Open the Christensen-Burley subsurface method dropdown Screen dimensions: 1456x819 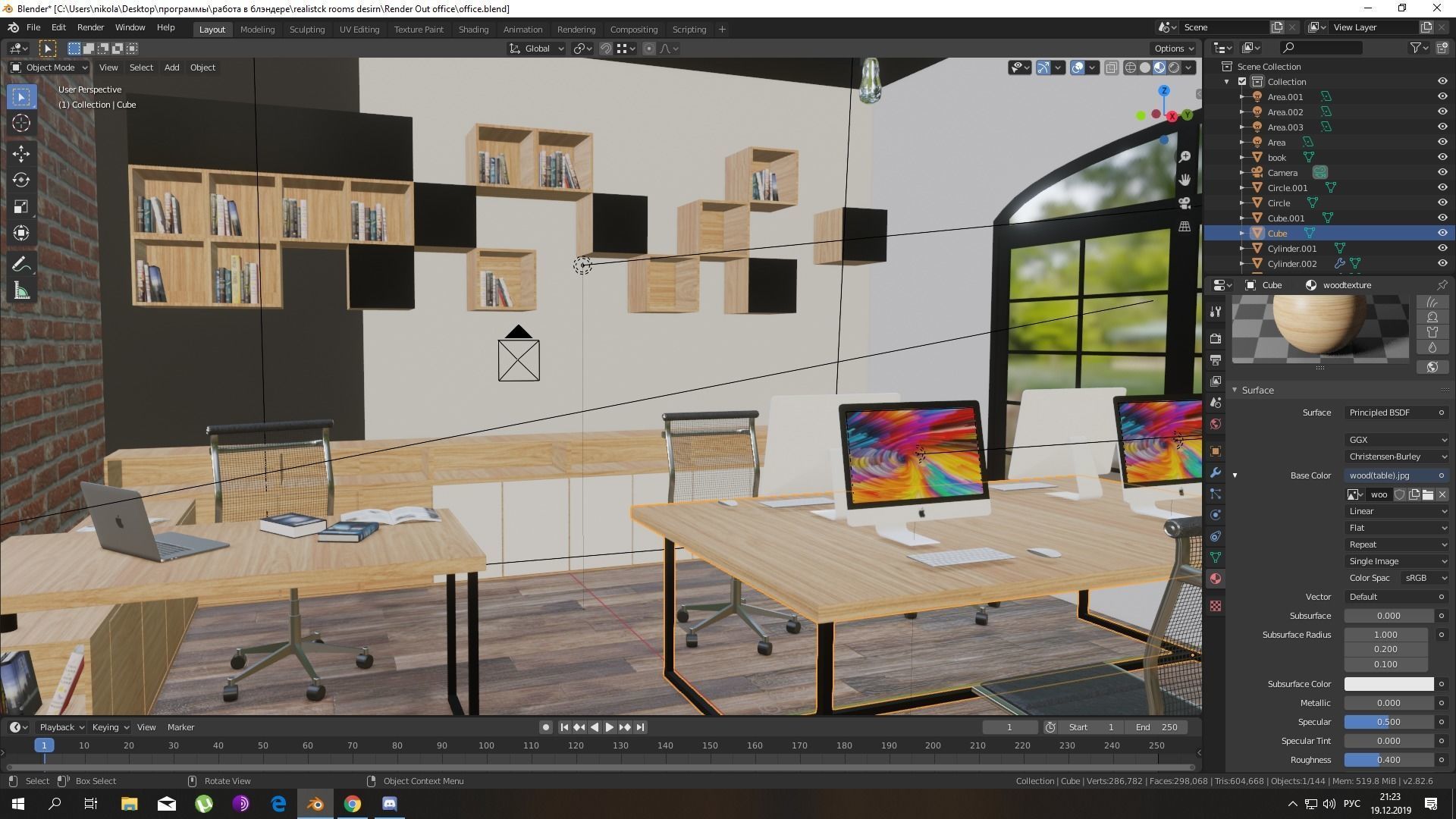[1397, 457]
